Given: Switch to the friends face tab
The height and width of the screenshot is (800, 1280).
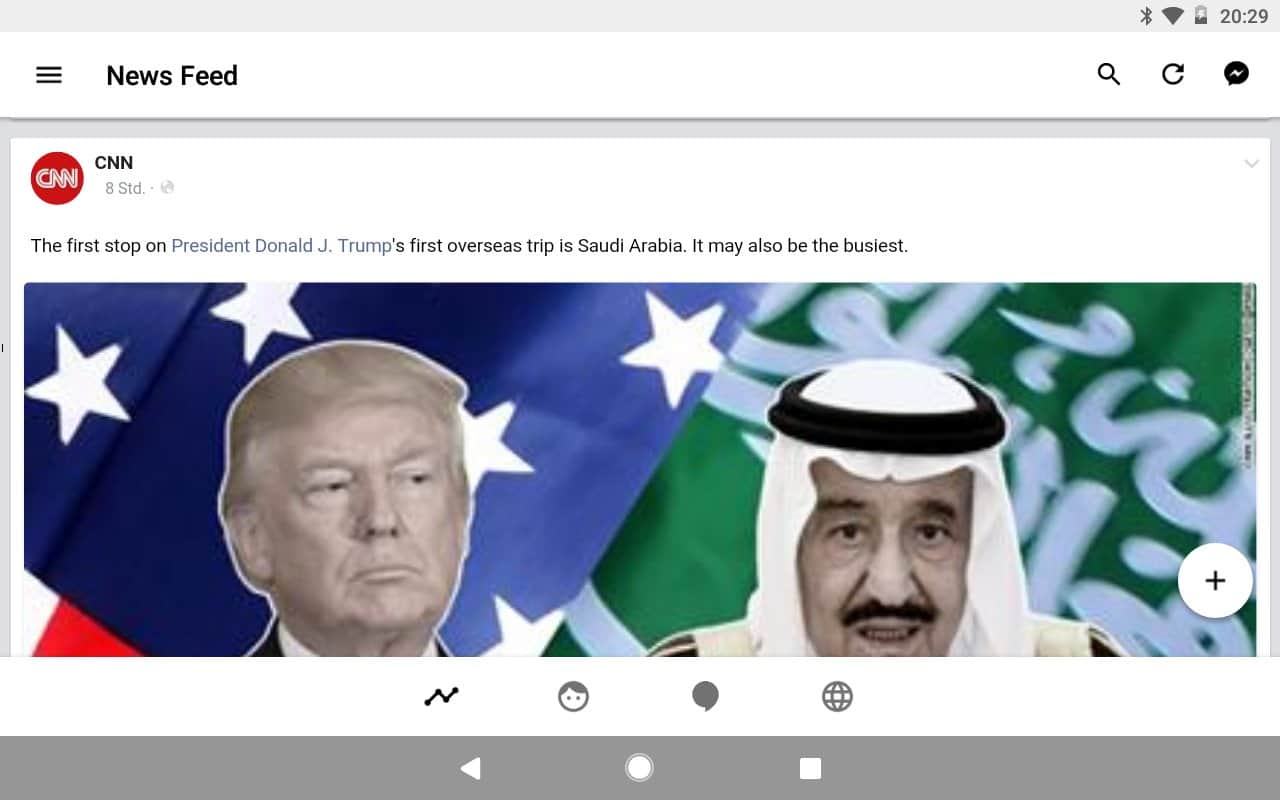Looking at the screenshot, I should click(x=573, y=696).
